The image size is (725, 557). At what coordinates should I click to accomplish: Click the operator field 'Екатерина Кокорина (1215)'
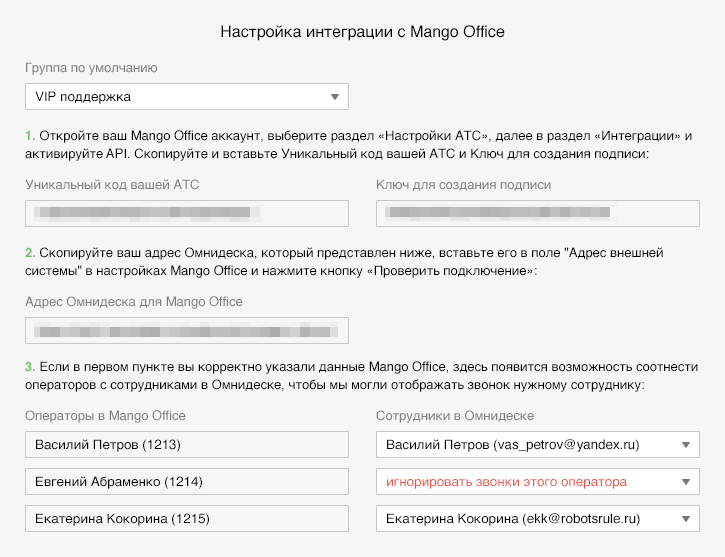click(x=187, y=519)
